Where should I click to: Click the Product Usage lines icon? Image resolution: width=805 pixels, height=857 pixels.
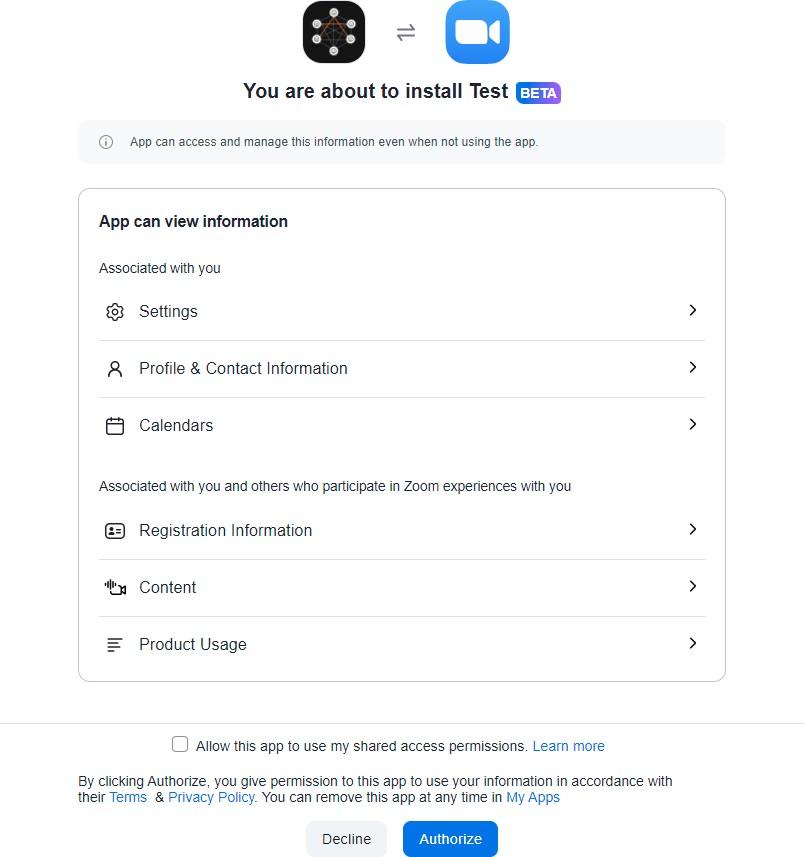(115, 645)
